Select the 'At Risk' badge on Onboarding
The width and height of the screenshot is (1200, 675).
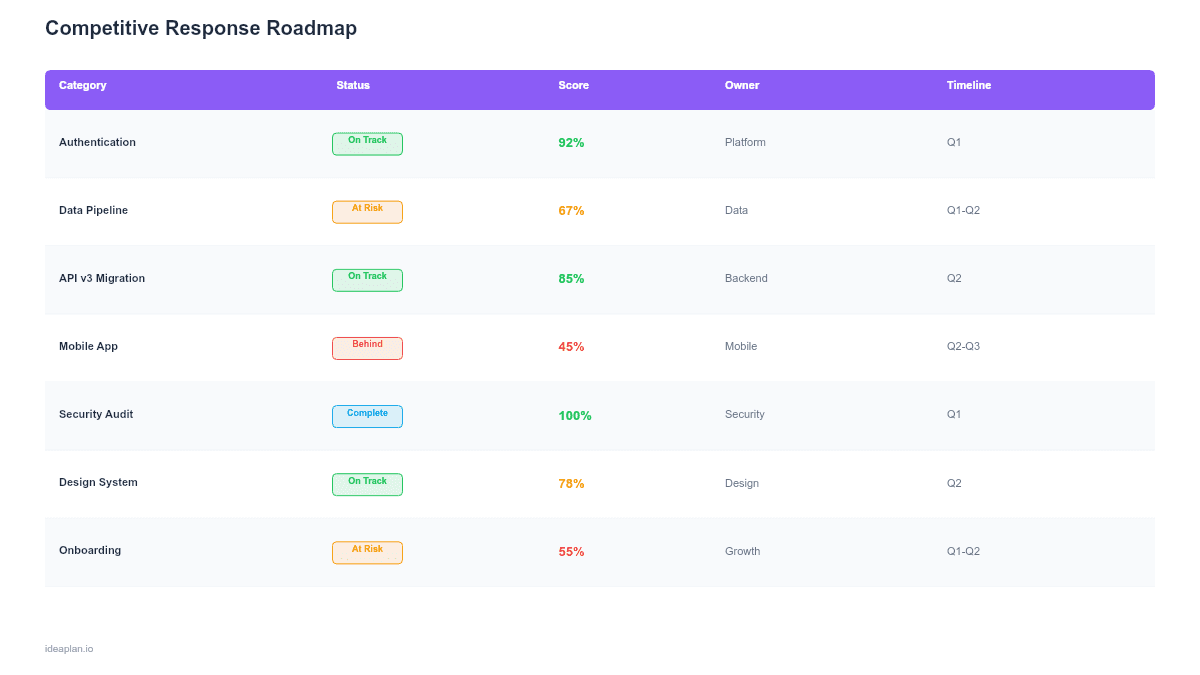tap(367, 552)
